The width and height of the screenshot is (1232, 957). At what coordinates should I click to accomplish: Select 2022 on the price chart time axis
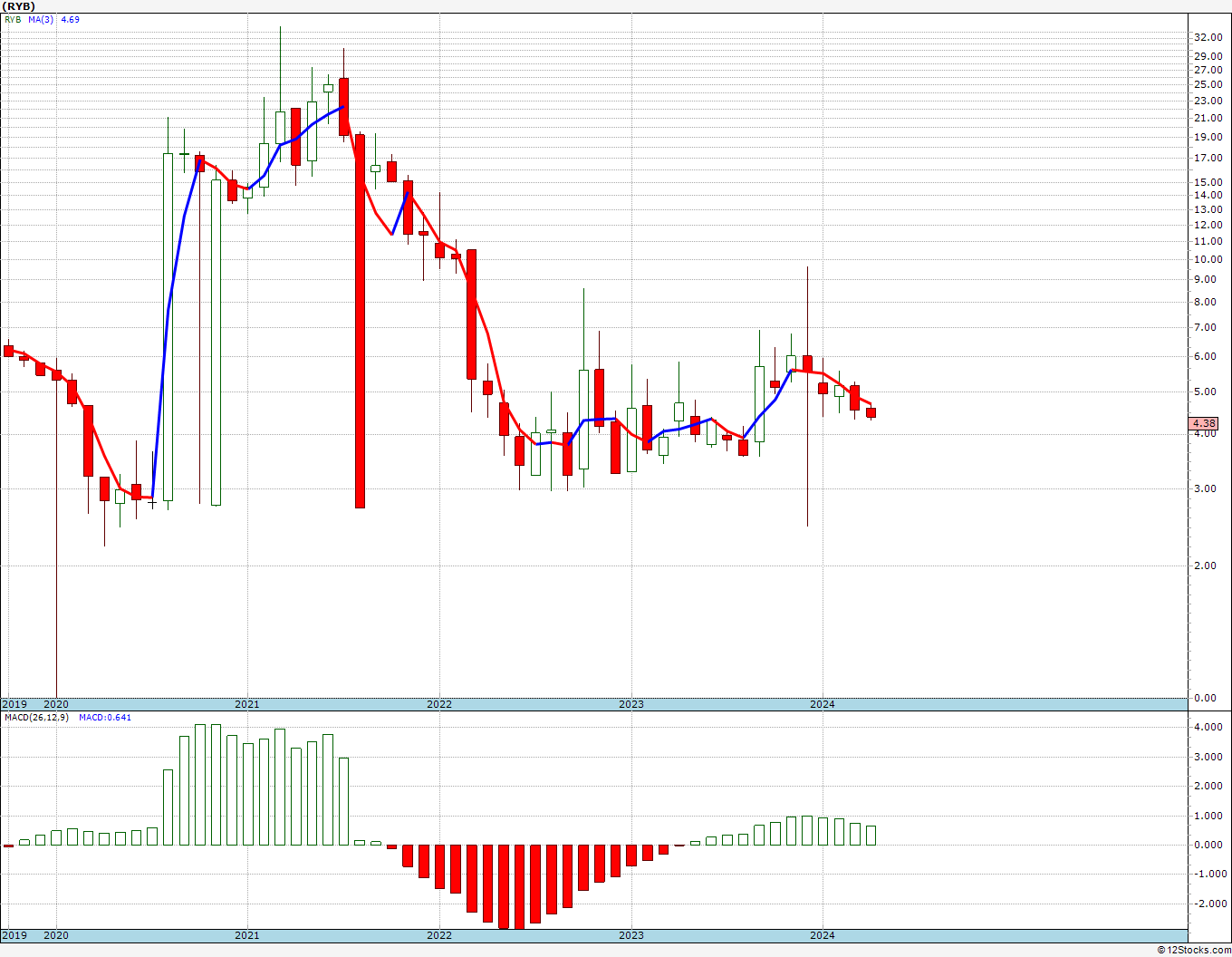439,704
